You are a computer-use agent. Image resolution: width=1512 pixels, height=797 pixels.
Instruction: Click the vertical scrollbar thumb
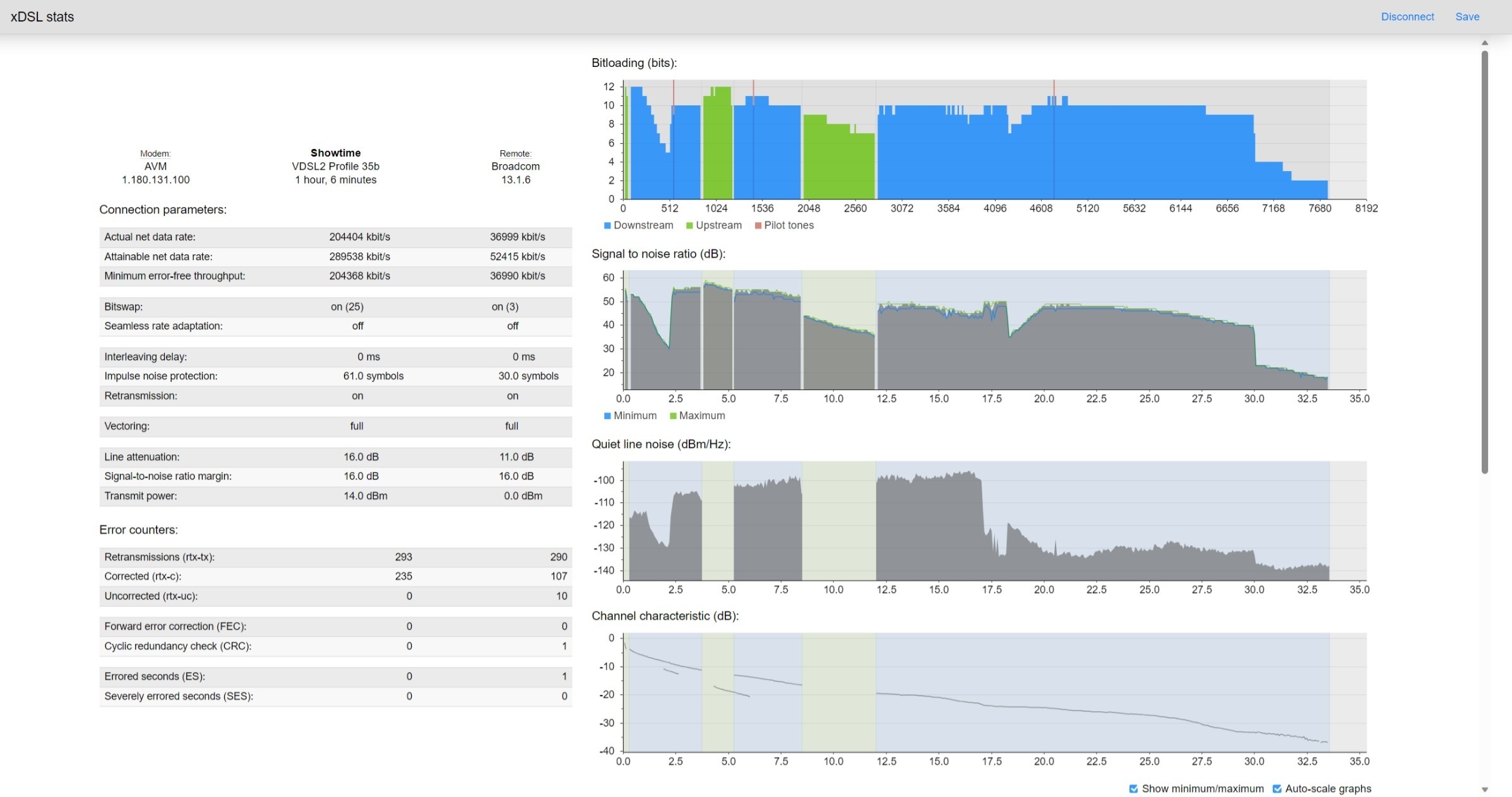tap(1485, 262)
